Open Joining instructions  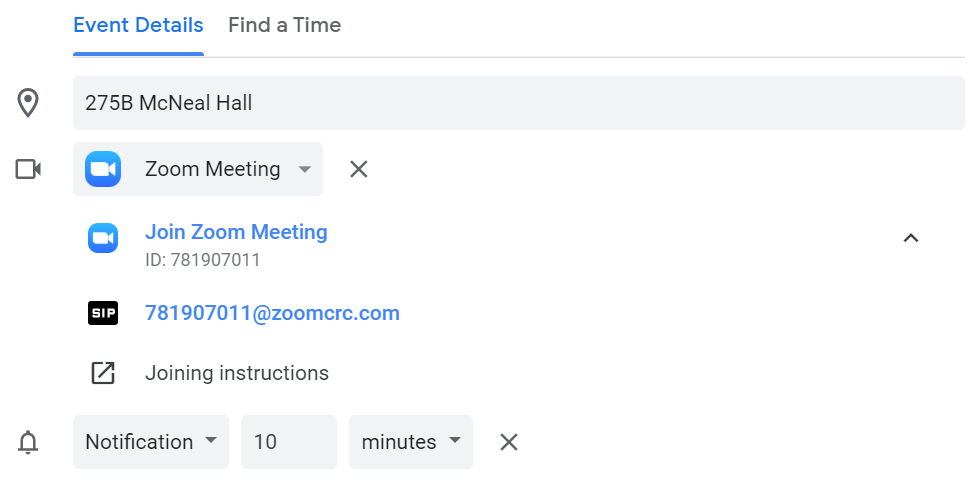pyautogui.click(x=237, y=373)
